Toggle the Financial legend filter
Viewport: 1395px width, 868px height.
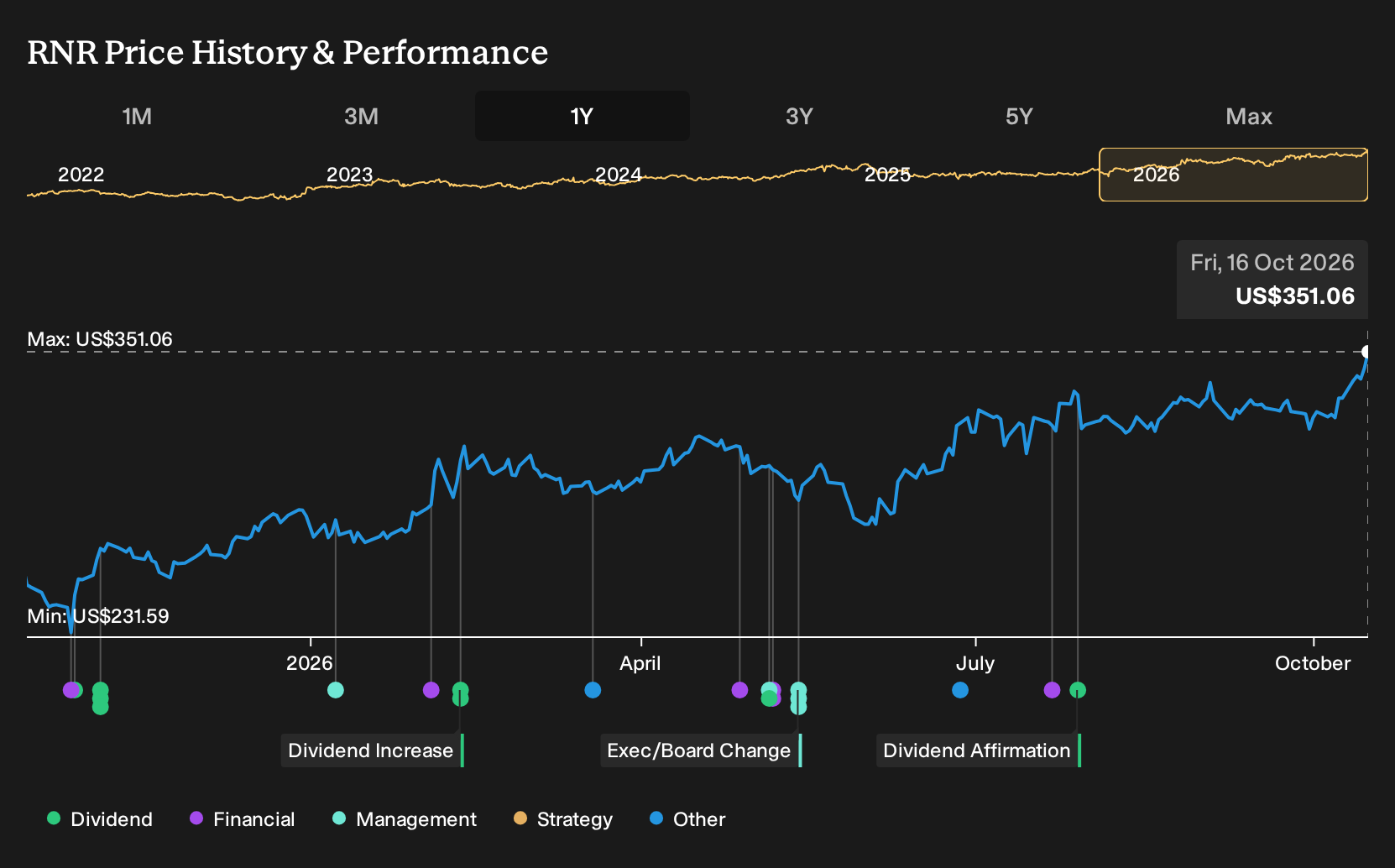[243, 818]
